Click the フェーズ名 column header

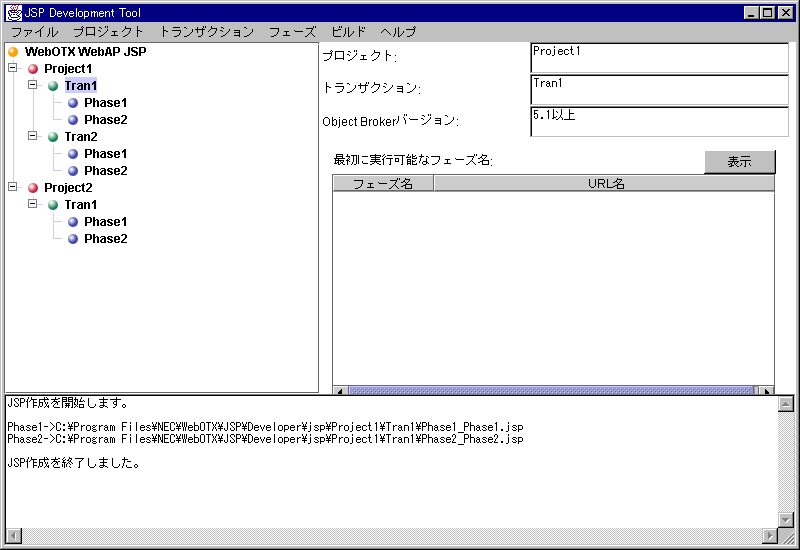(383, 184)
